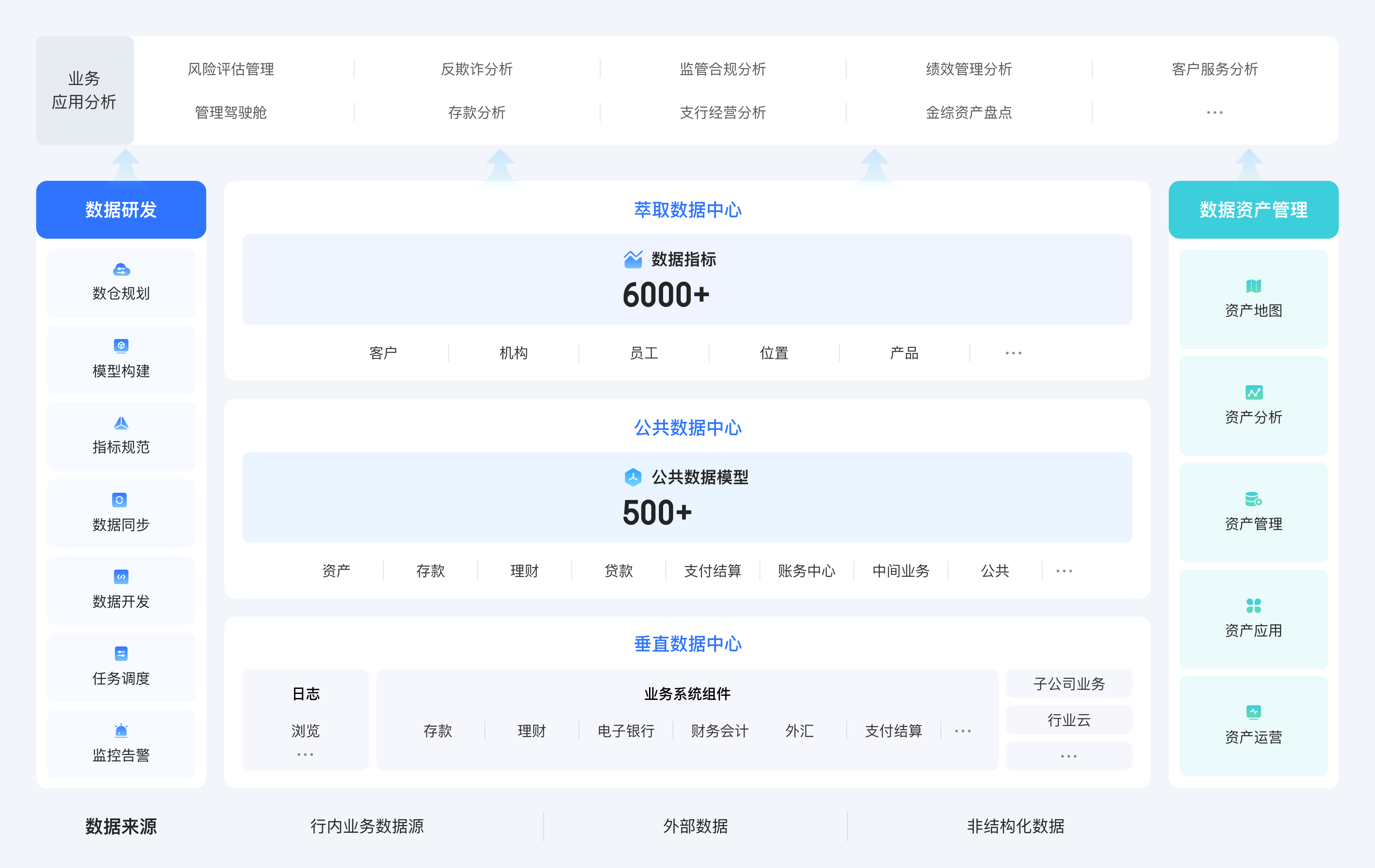Viewport: 1375px width, 868px height.
Task: Click the 资产运营 icon on the right
Action: [x=1253, y=712]
